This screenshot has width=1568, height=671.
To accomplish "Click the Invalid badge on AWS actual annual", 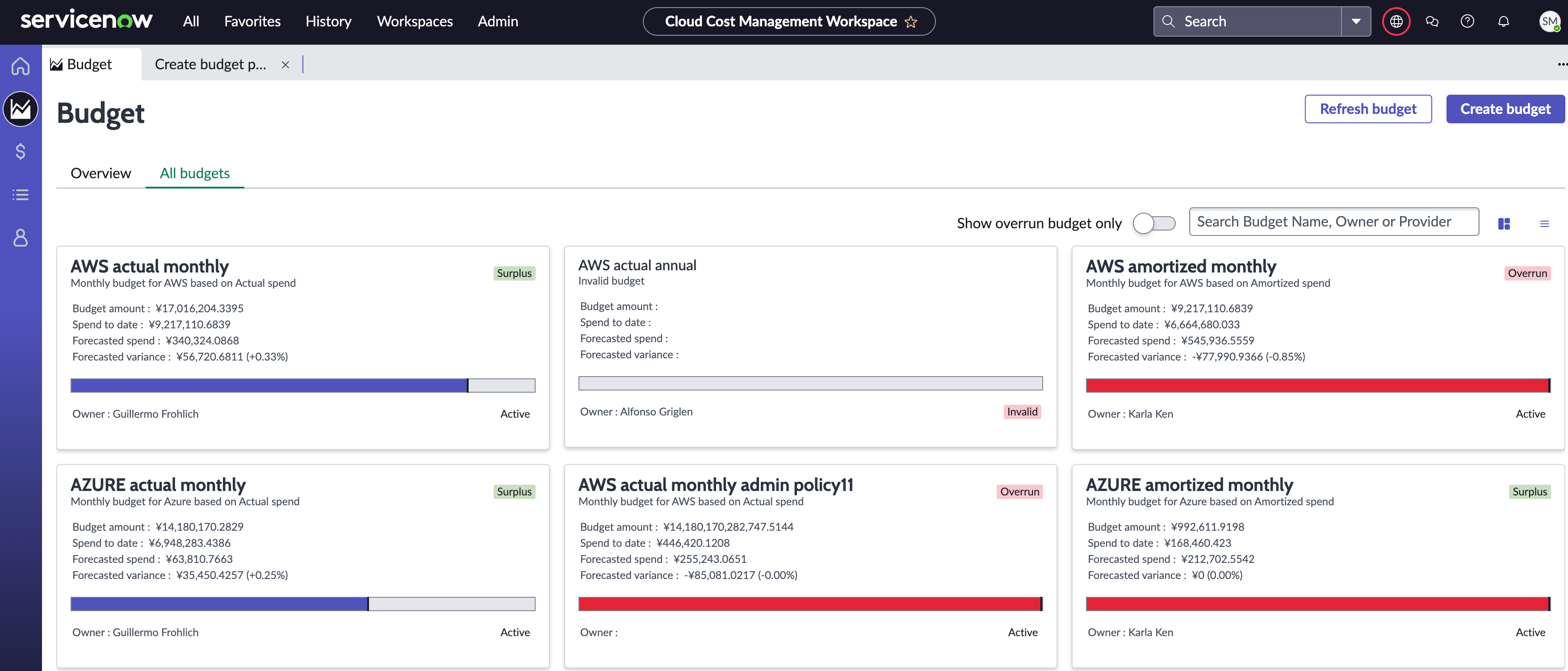I will pyautogui.click(x=1023, y=412).
